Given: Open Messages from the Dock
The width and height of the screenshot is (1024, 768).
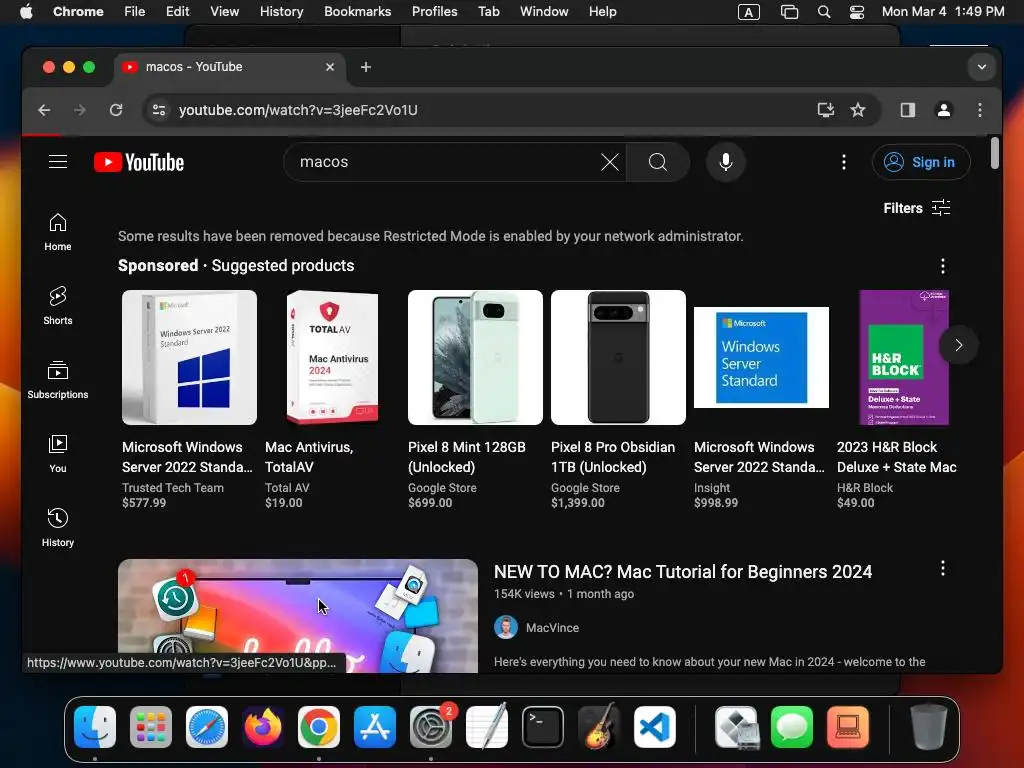Looking at the screenshot, I should [792, 727].
